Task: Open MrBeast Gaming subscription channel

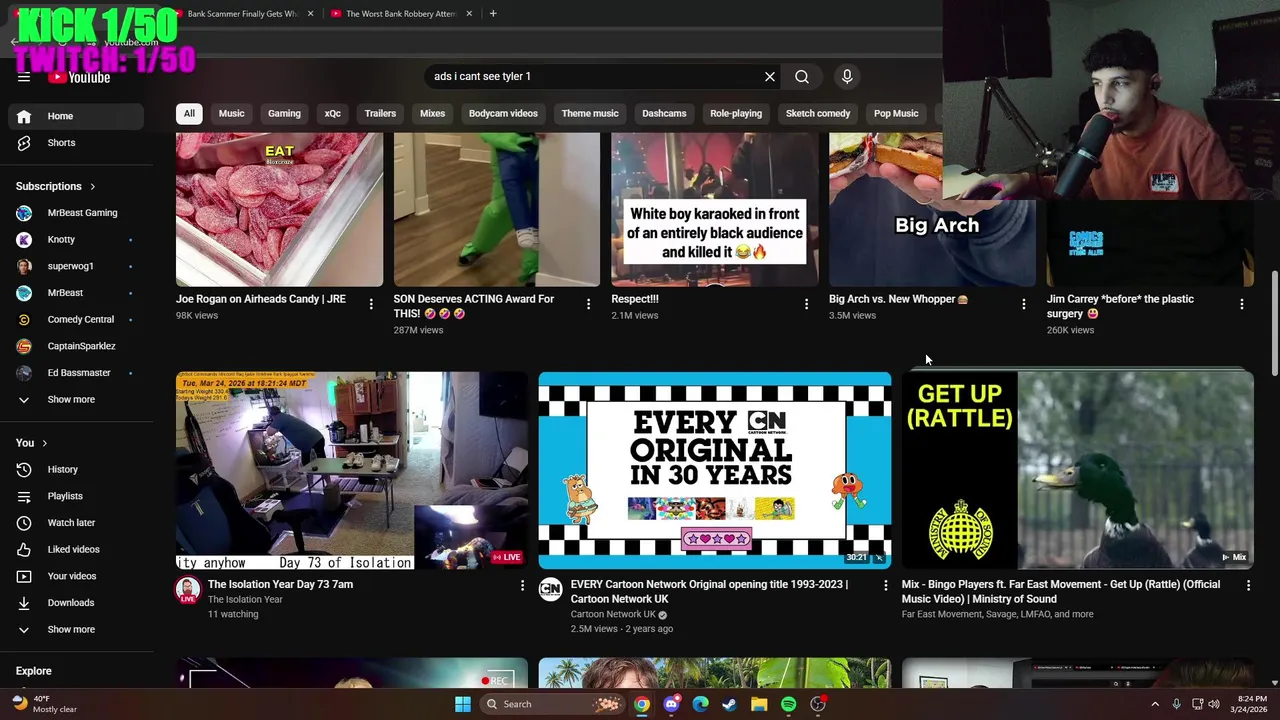Action: coord(76,213)
